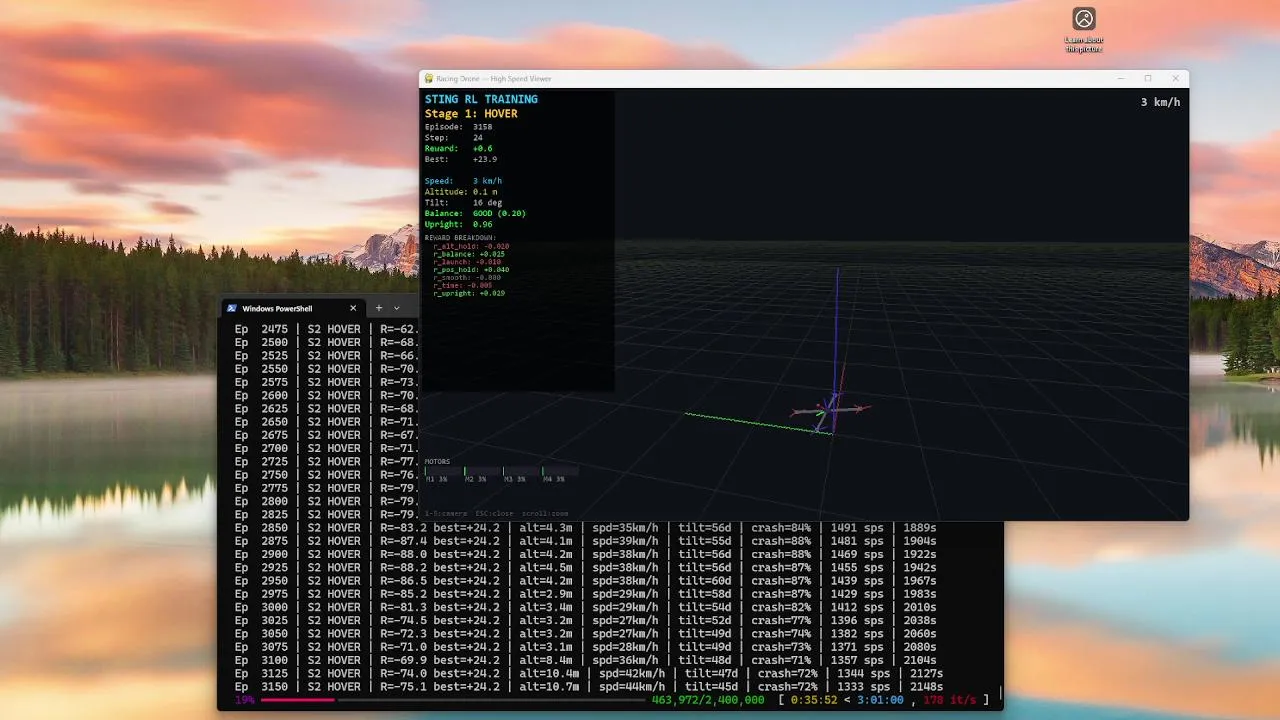Minimize the Racing Drone viewer window
This screenshot has height=720, width=1280.
(1119, 78)
